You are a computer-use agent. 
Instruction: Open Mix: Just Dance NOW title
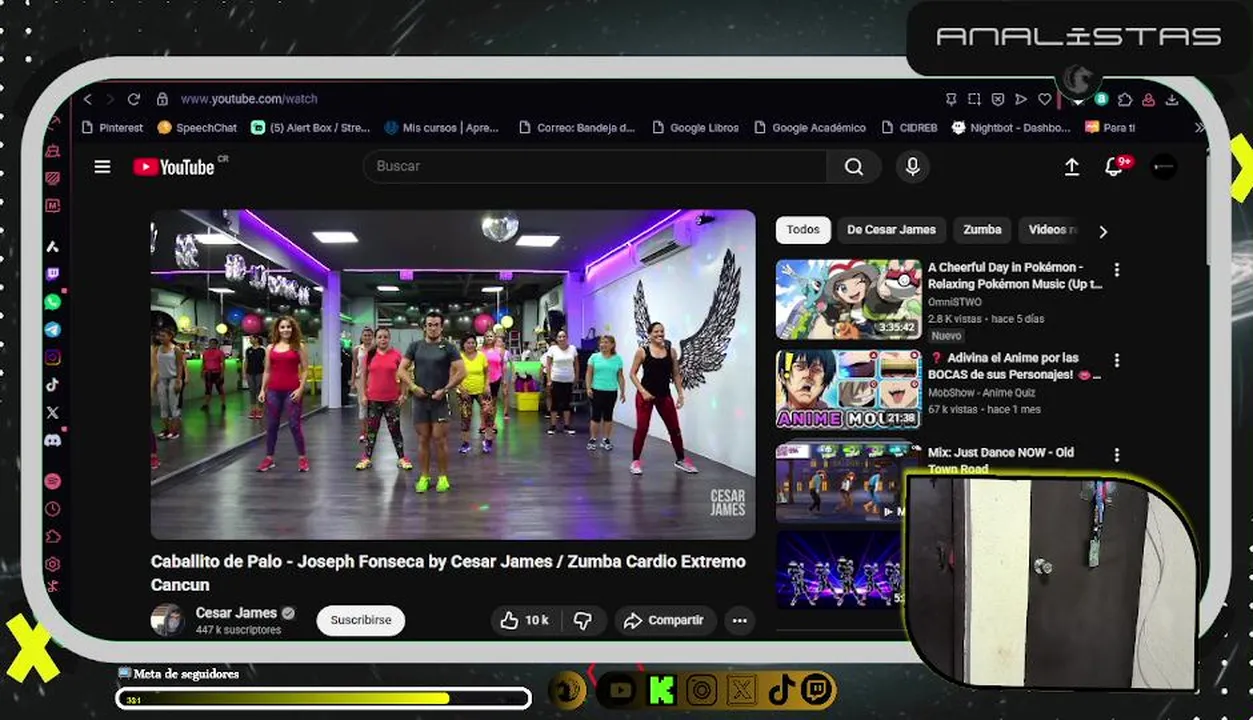(x=1000, y=460)
